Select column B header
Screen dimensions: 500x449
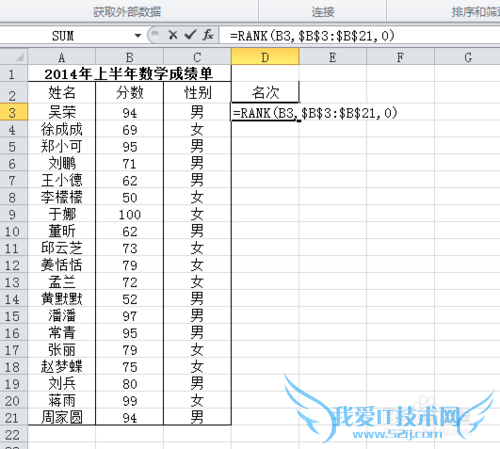(130, 57)
